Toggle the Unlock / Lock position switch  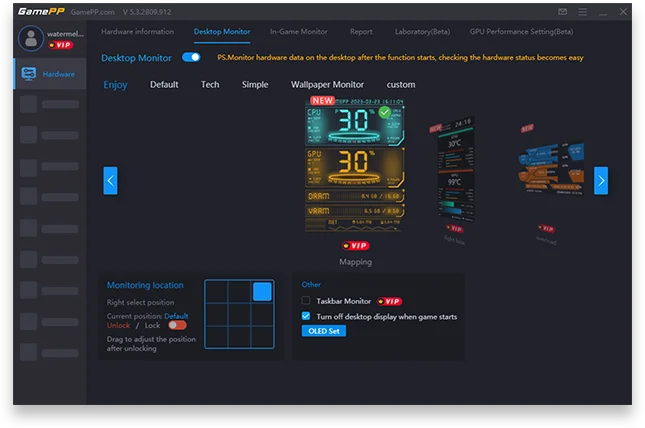(177, 325)
